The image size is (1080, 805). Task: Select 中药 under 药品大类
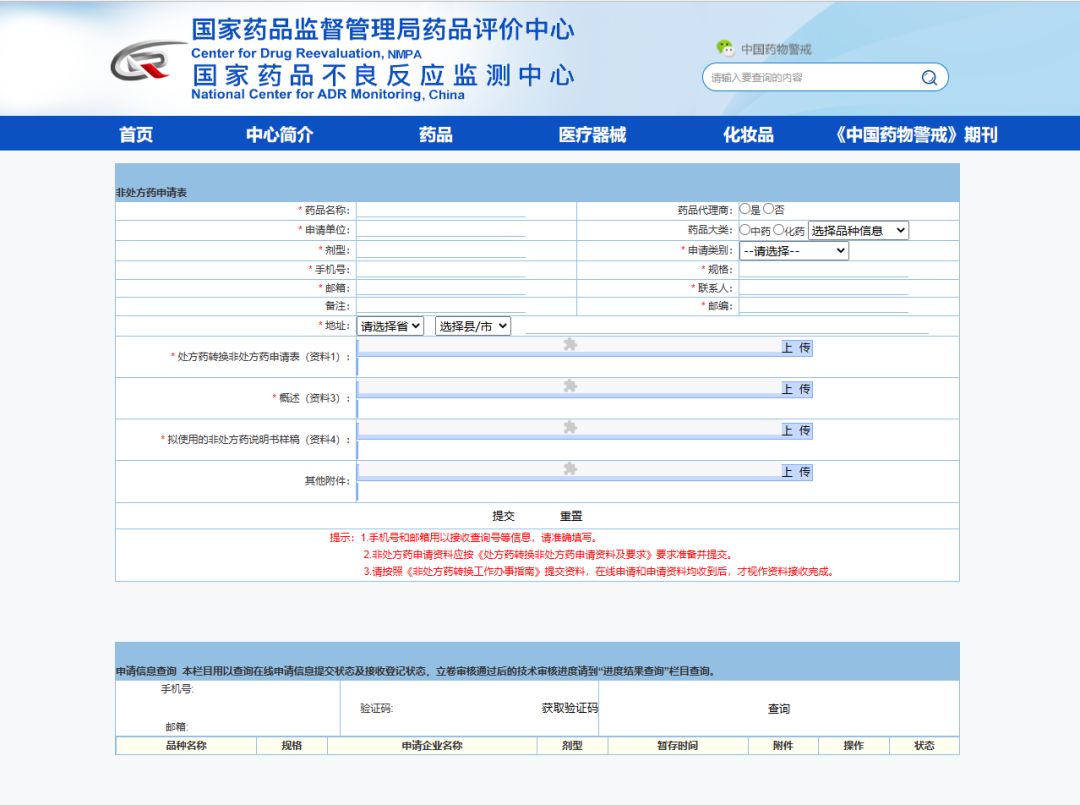pyautogui.click(x=747, y=230)
